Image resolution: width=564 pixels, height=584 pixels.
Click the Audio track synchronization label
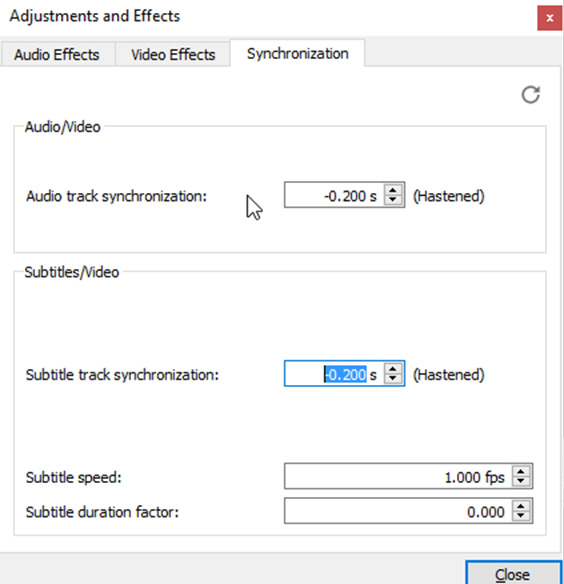click(116, 196)
